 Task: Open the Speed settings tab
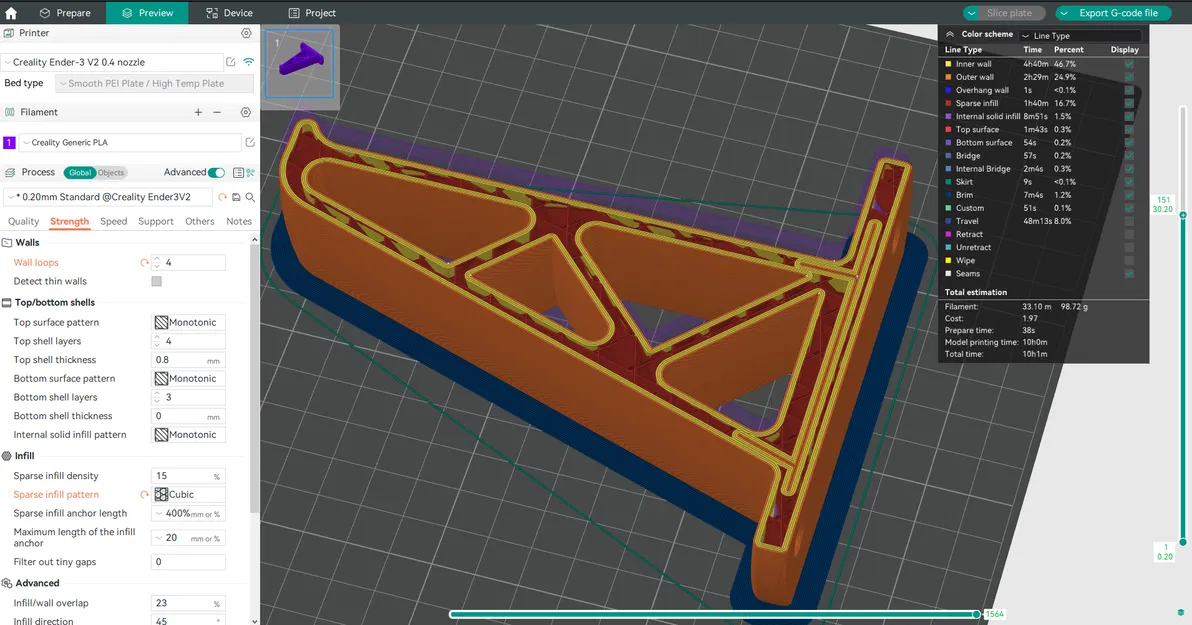click(113, 221)
